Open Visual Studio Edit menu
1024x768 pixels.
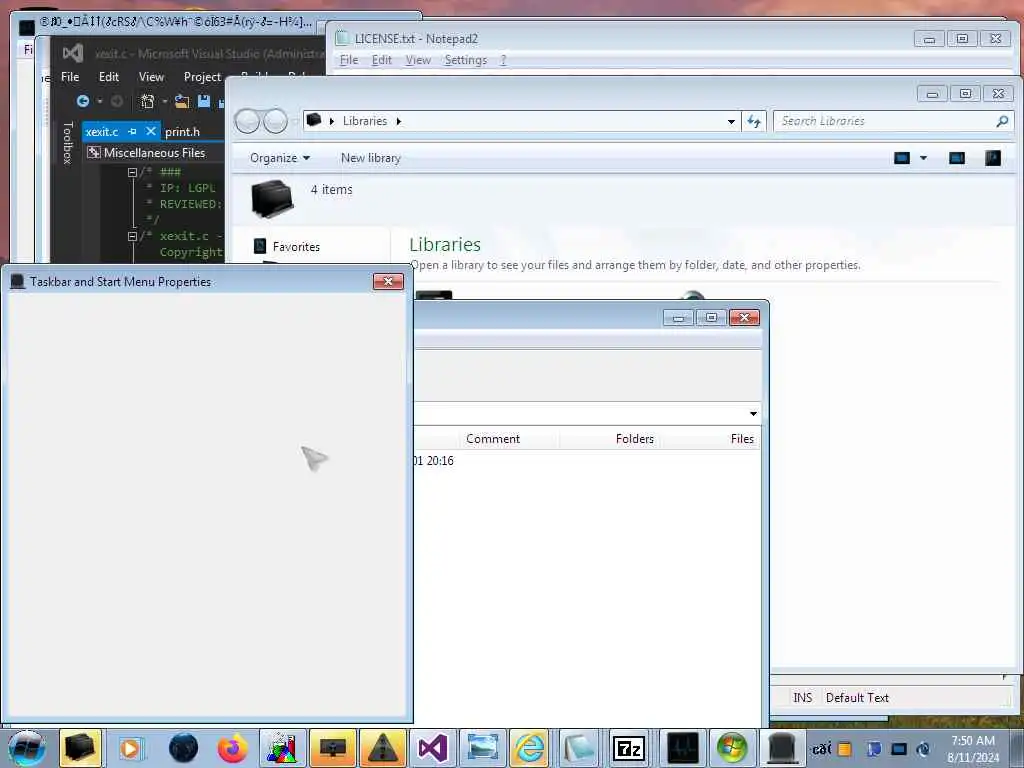coord(108,77)
